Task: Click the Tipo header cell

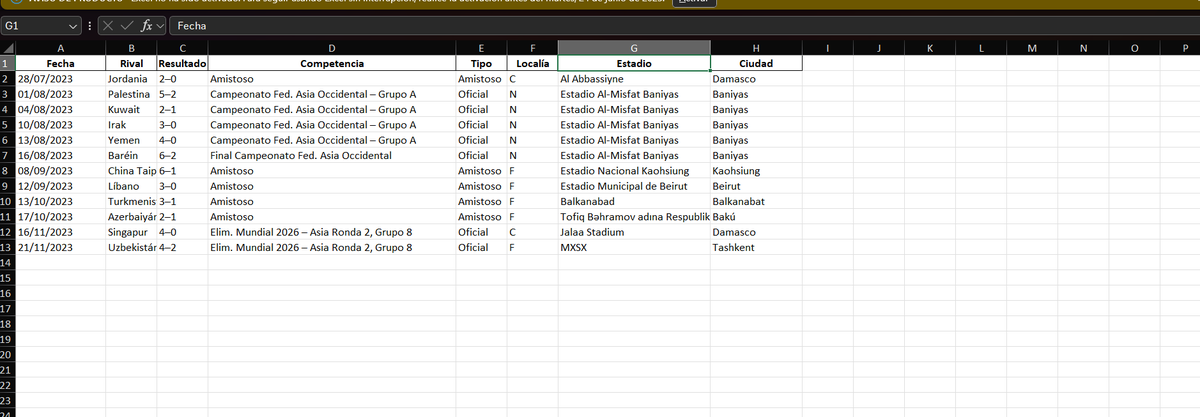Action: [481, 63]
